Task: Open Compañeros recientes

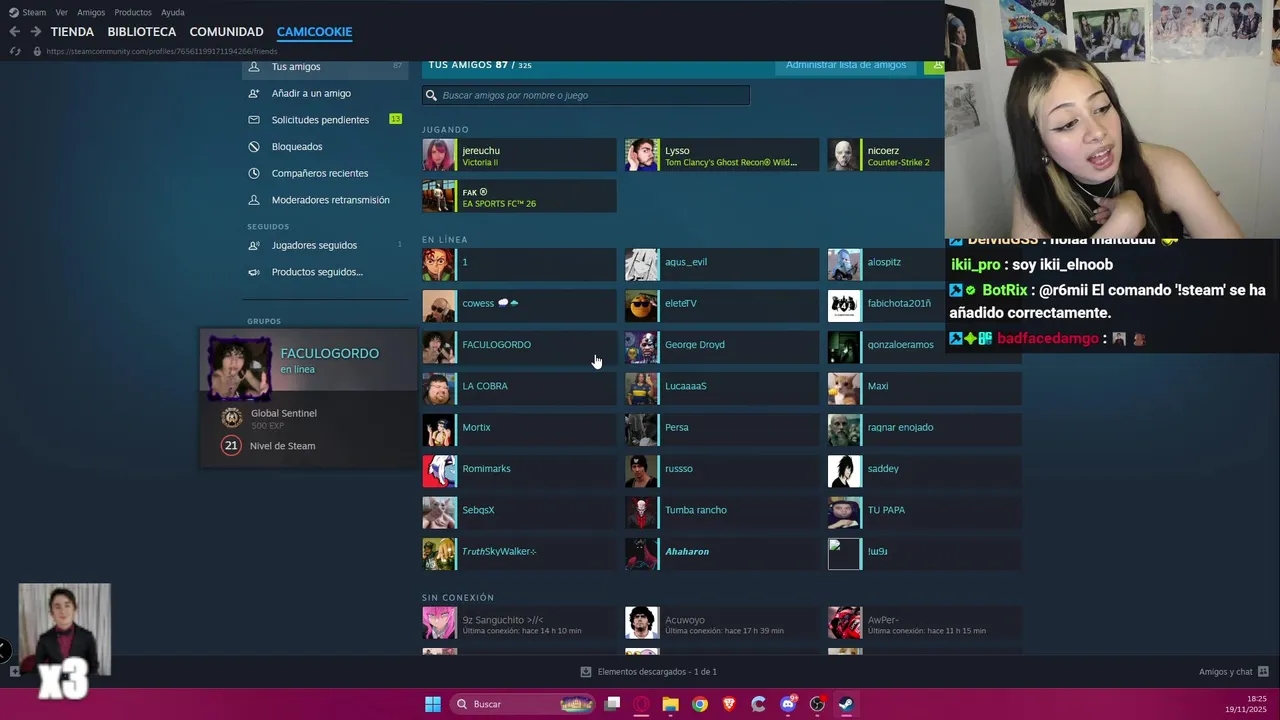Action: pyautogui.click(x=325, y=173)
